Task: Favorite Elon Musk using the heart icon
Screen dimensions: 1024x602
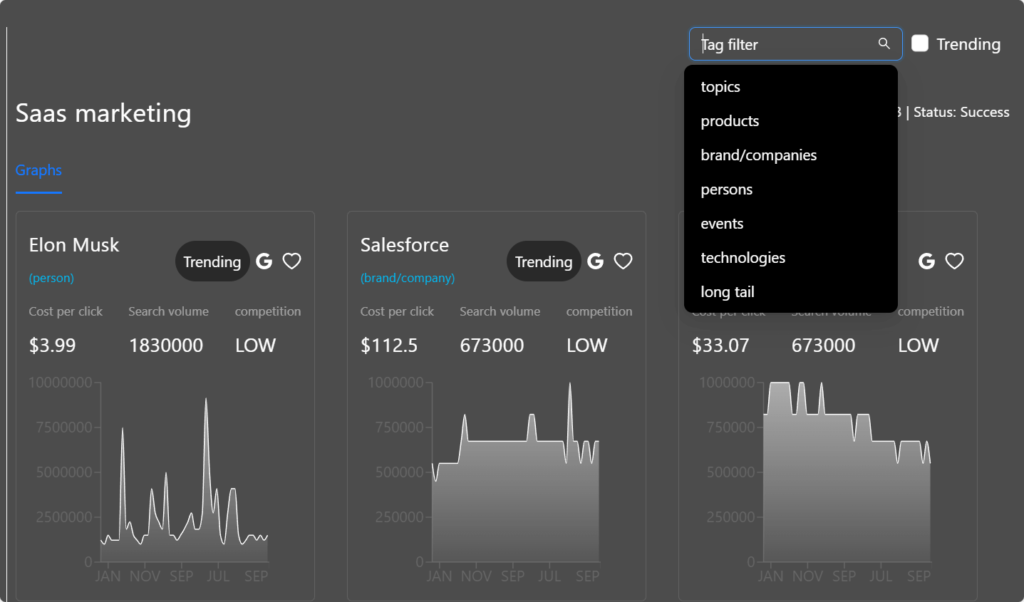Action: coord(291,261)
